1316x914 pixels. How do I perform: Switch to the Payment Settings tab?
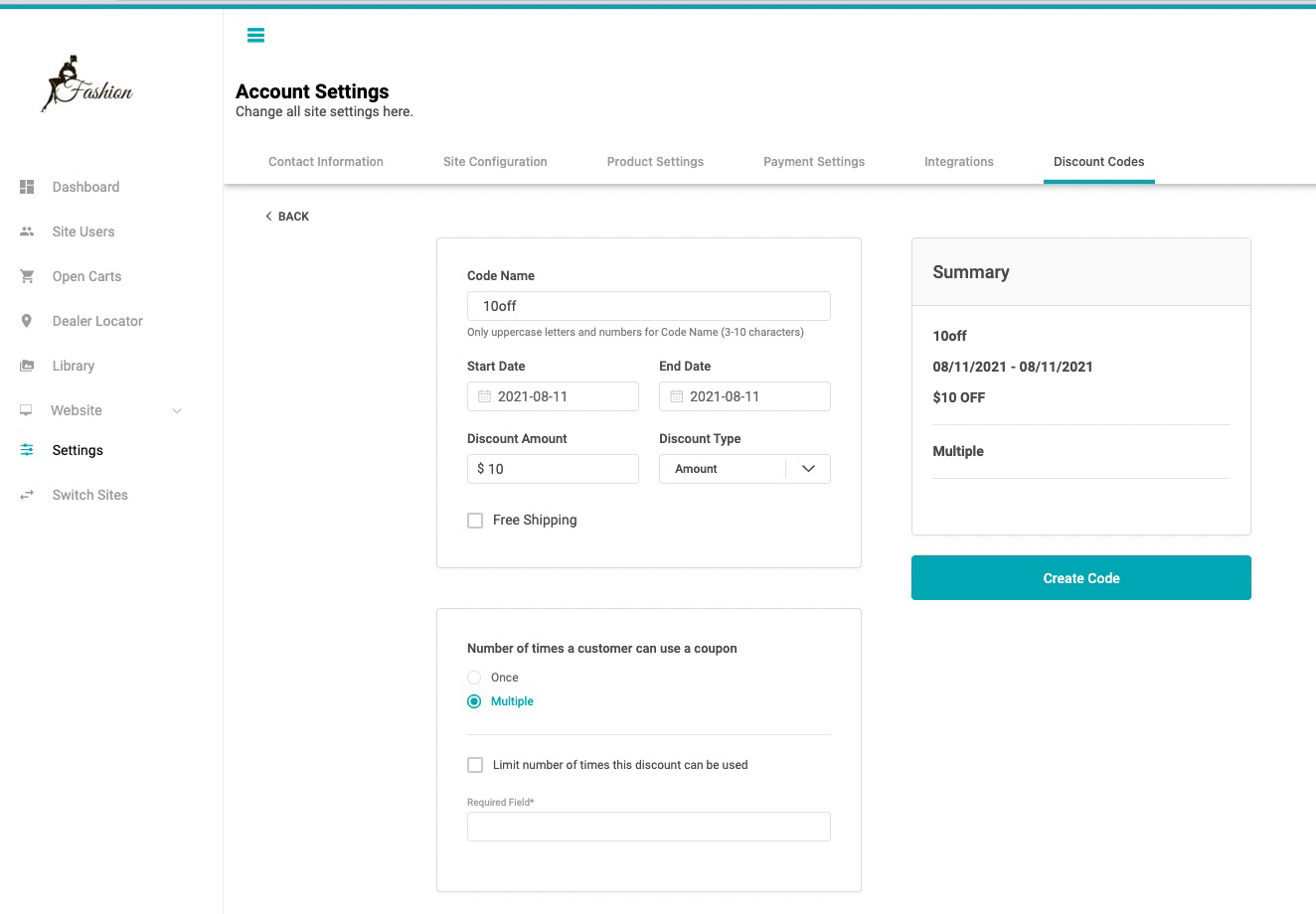814,162
